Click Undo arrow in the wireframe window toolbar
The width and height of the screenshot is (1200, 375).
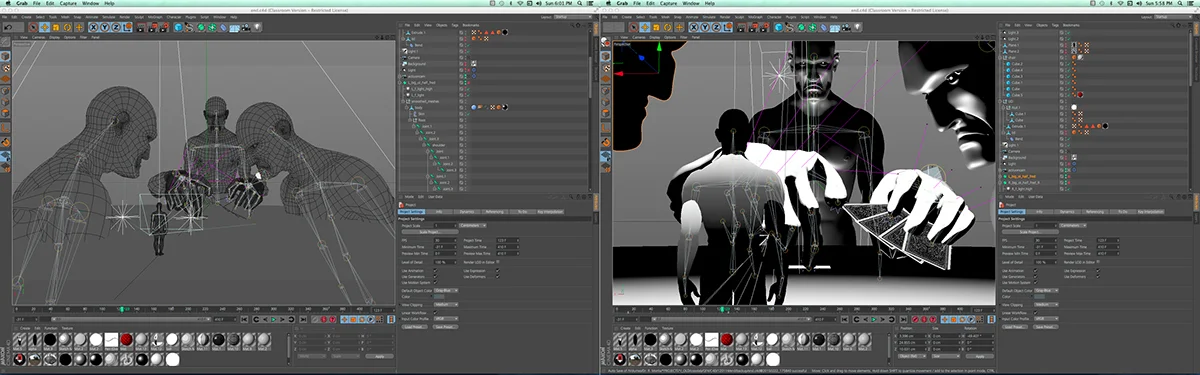coord(8,27)
